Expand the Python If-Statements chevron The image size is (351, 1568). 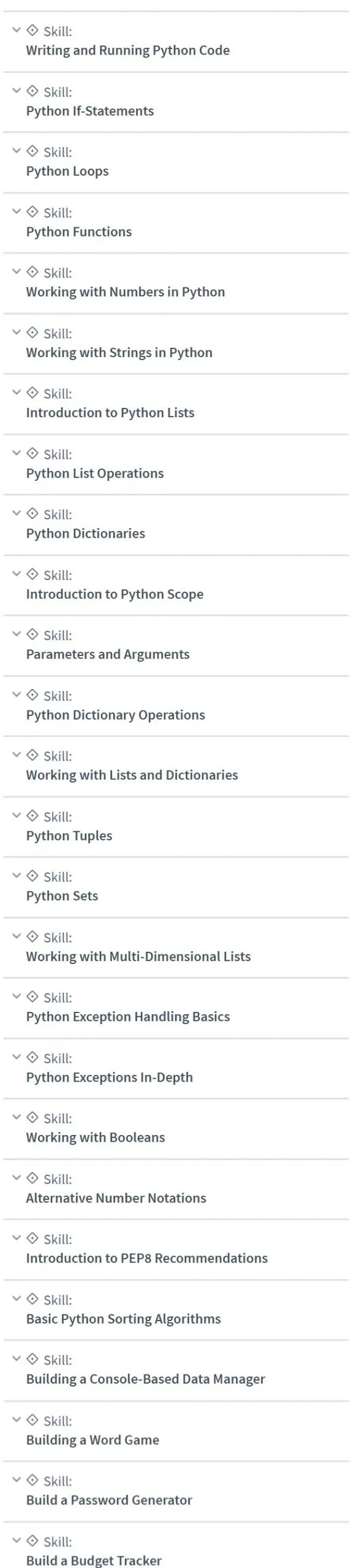[17, 91]
